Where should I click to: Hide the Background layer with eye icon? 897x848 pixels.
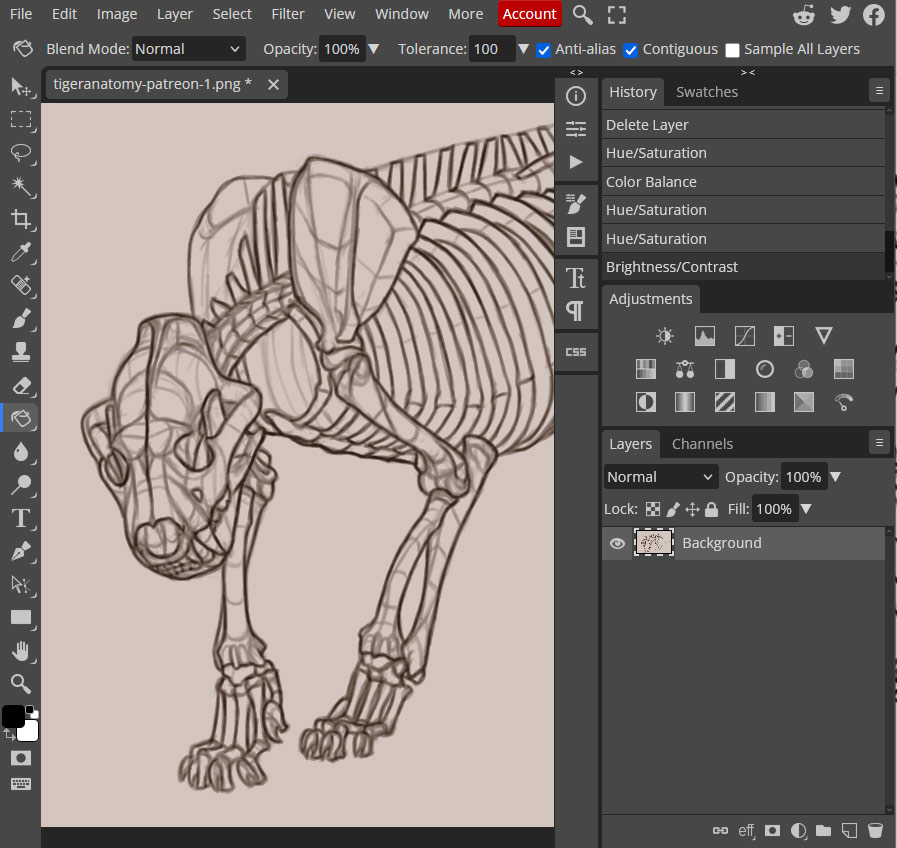tap(617, 543)
